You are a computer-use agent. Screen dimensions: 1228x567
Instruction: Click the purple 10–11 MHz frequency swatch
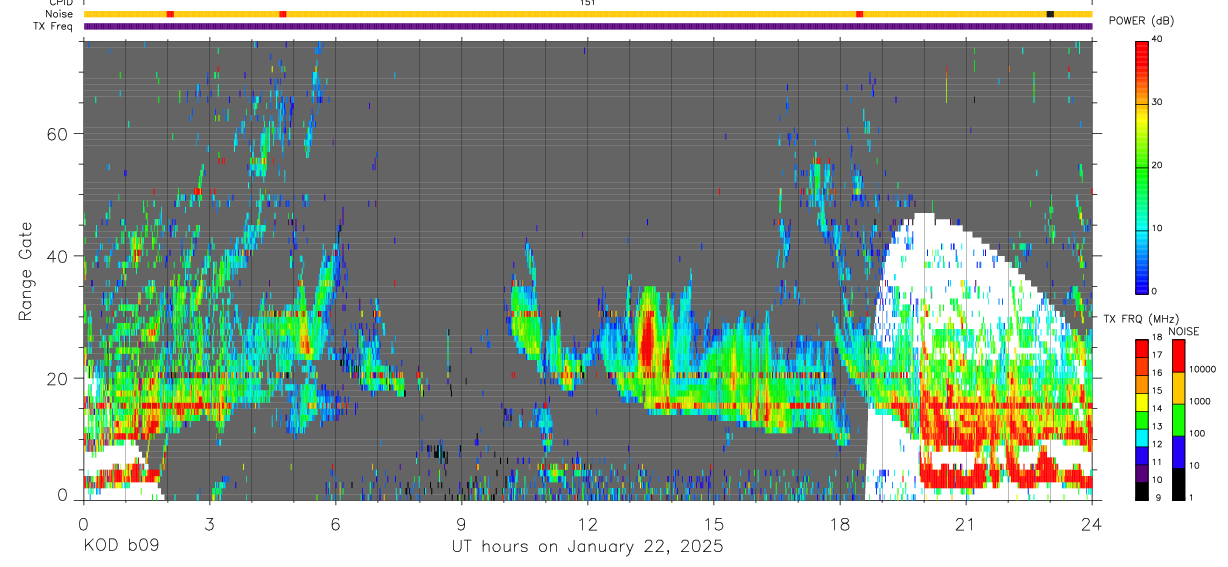(x=1142, y=473)
